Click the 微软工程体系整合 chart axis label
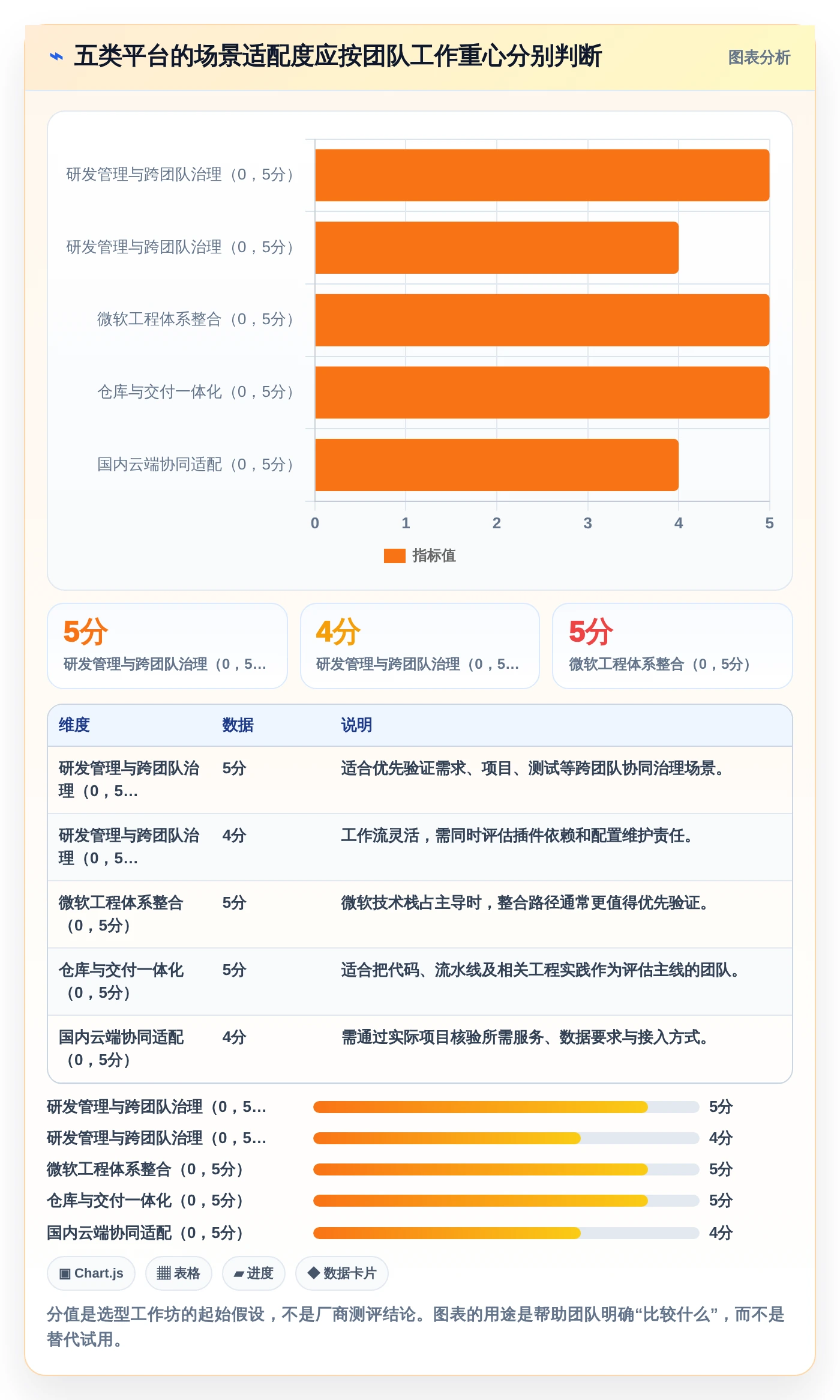Viewport: 840px width, 1400px height. coord(196,319)
